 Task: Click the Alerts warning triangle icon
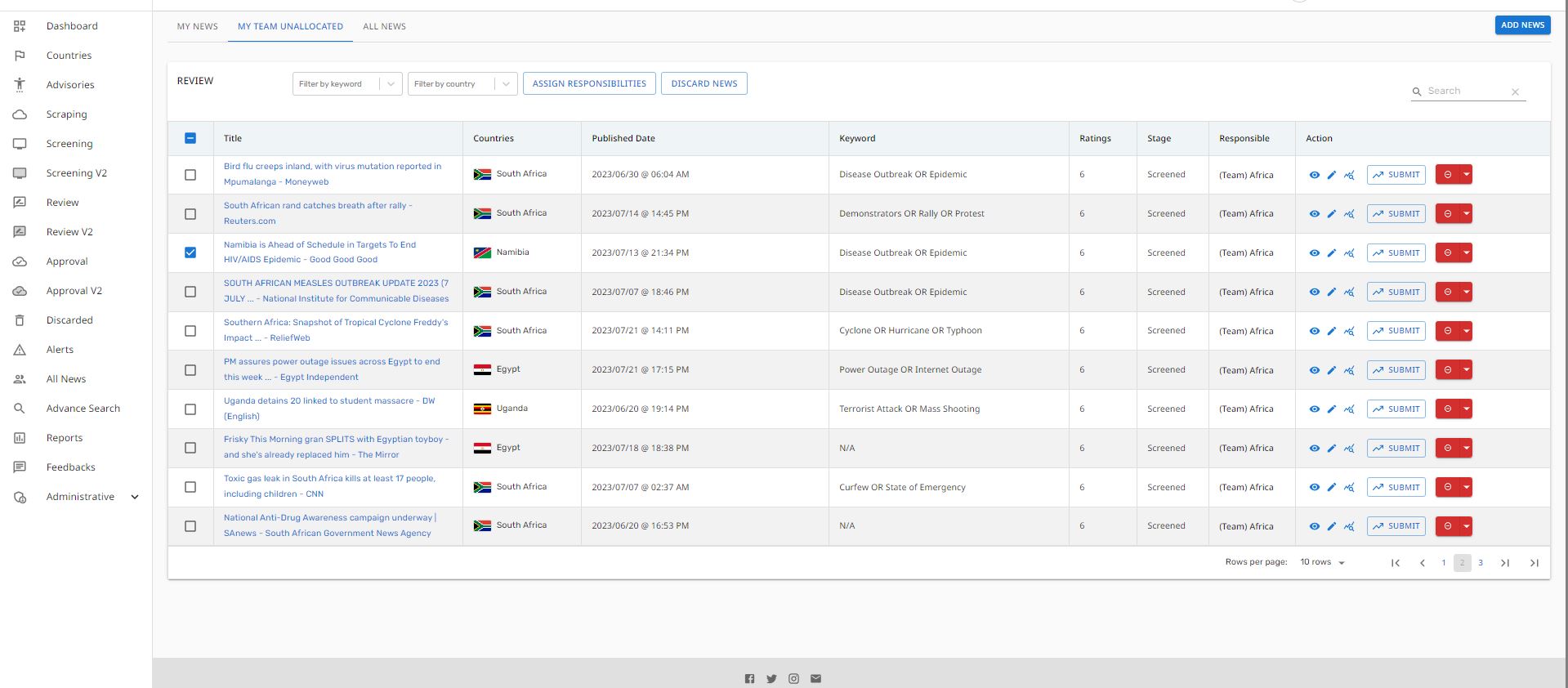20,350
